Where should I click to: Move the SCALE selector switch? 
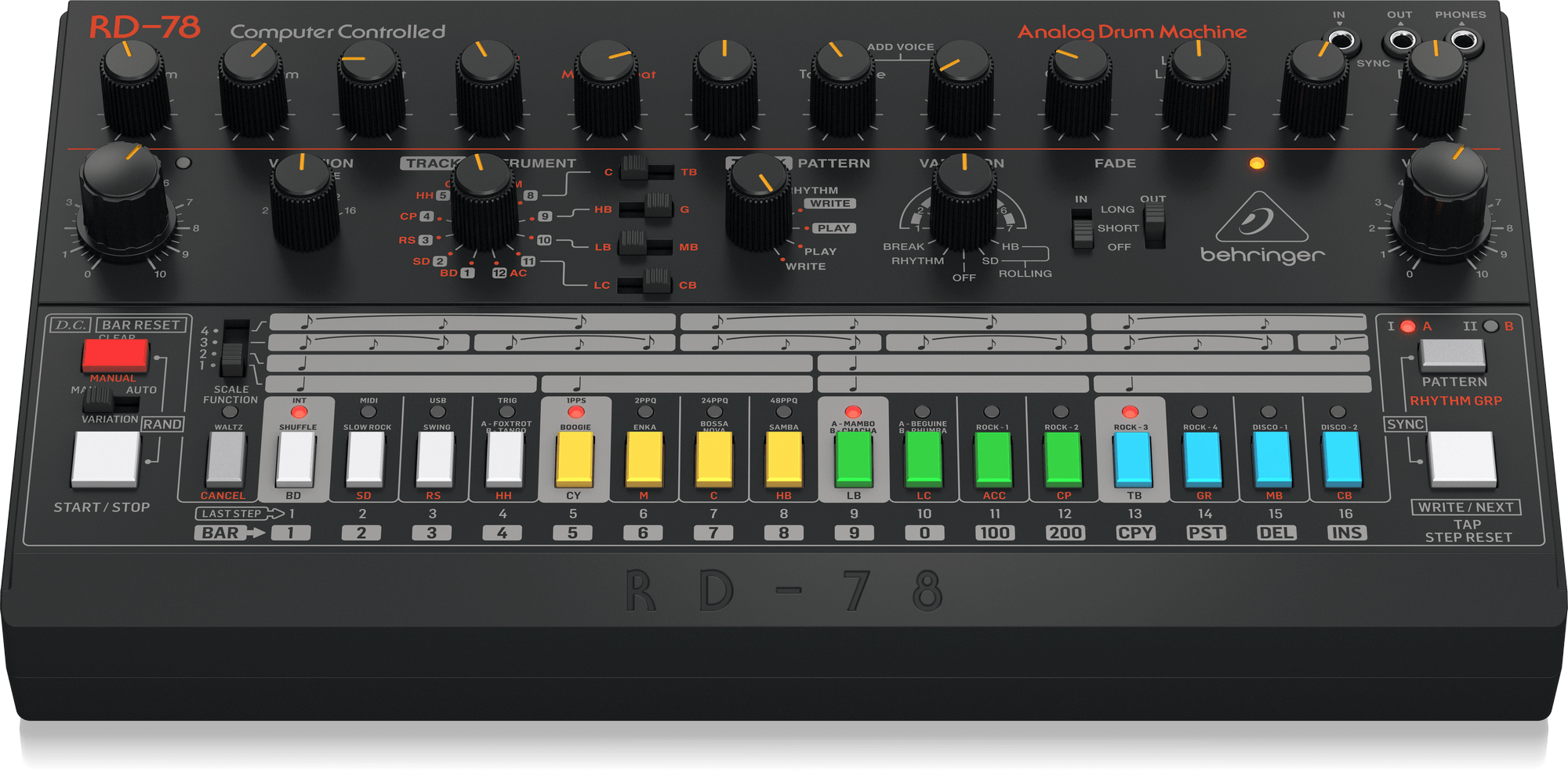234,348
